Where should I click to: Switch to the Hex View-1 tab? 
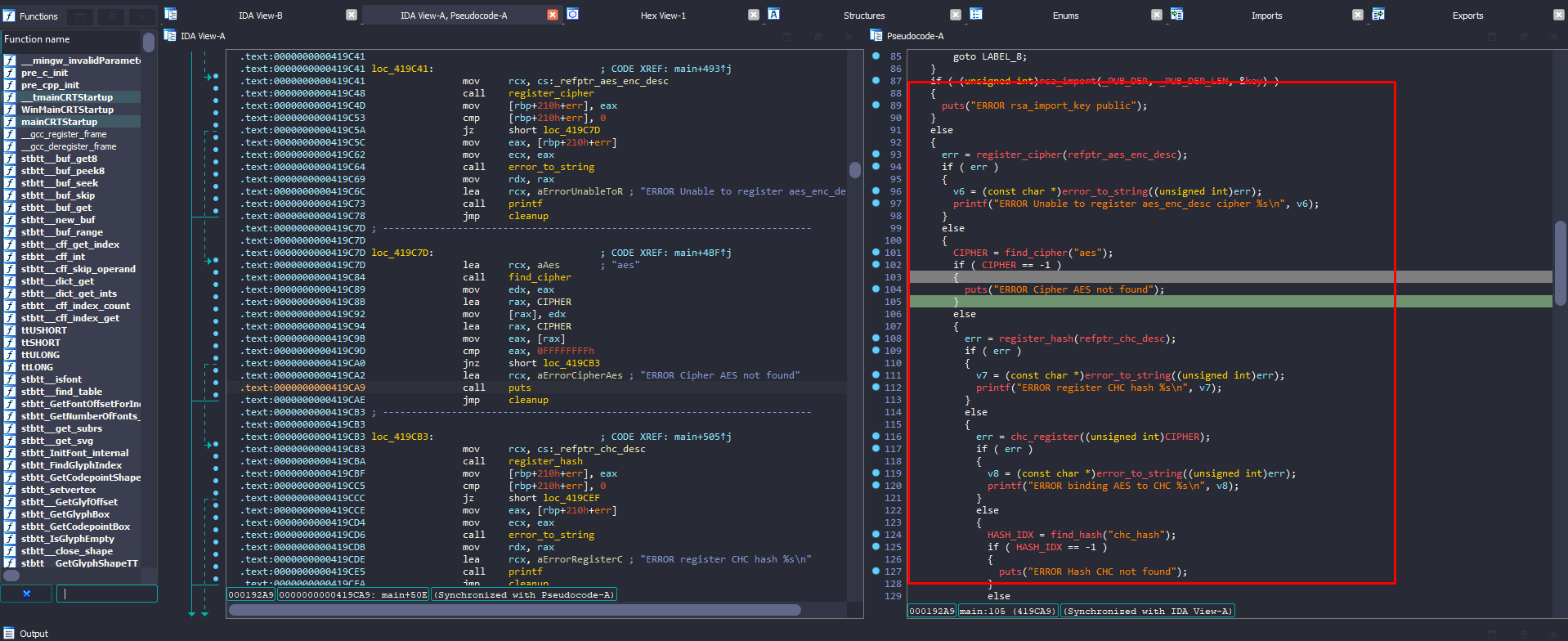[663, 16]
